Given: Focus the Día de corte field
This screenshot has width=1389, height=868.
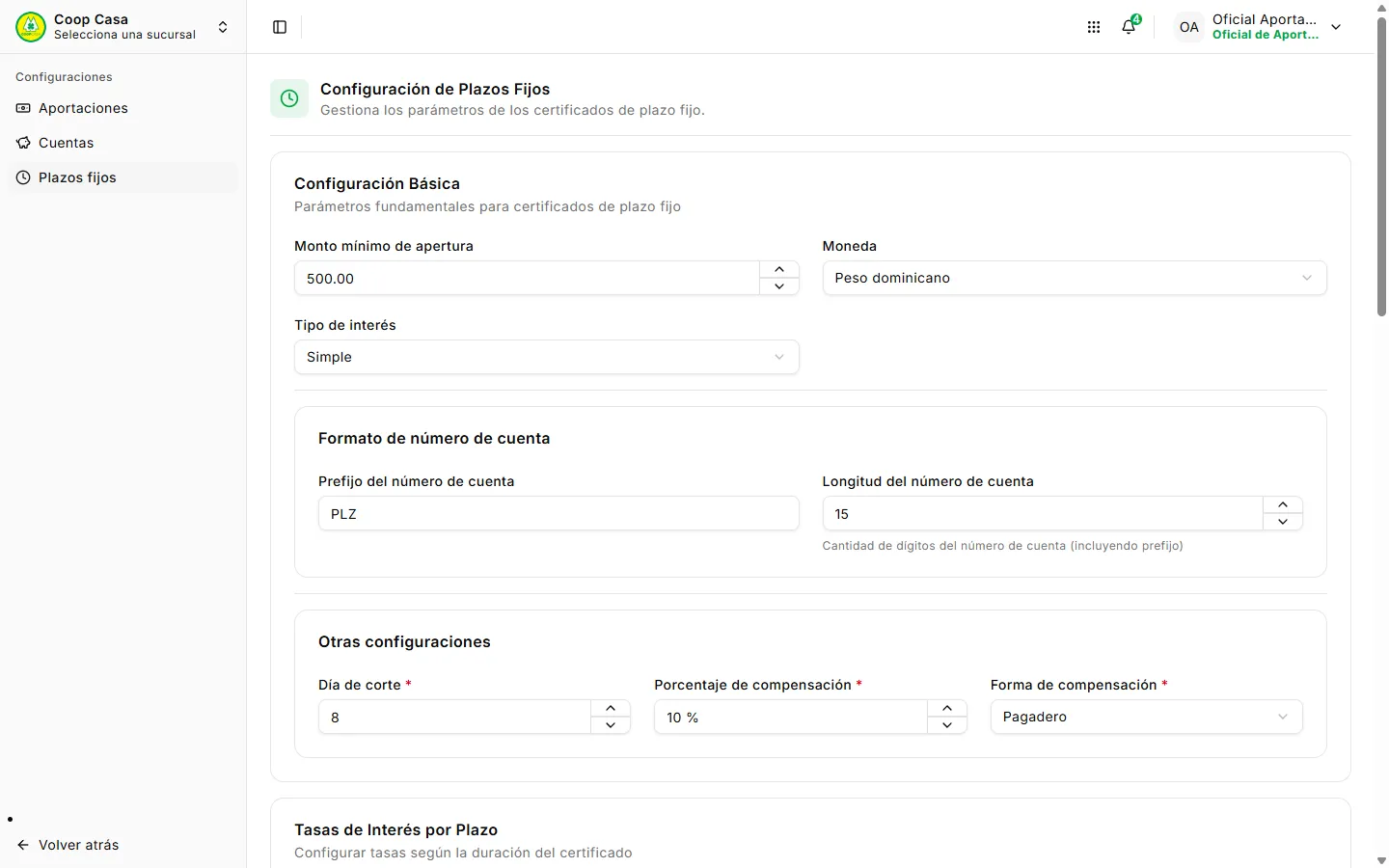Looking at the screenshot, I should pyautogui.click(x=454, y=717).
